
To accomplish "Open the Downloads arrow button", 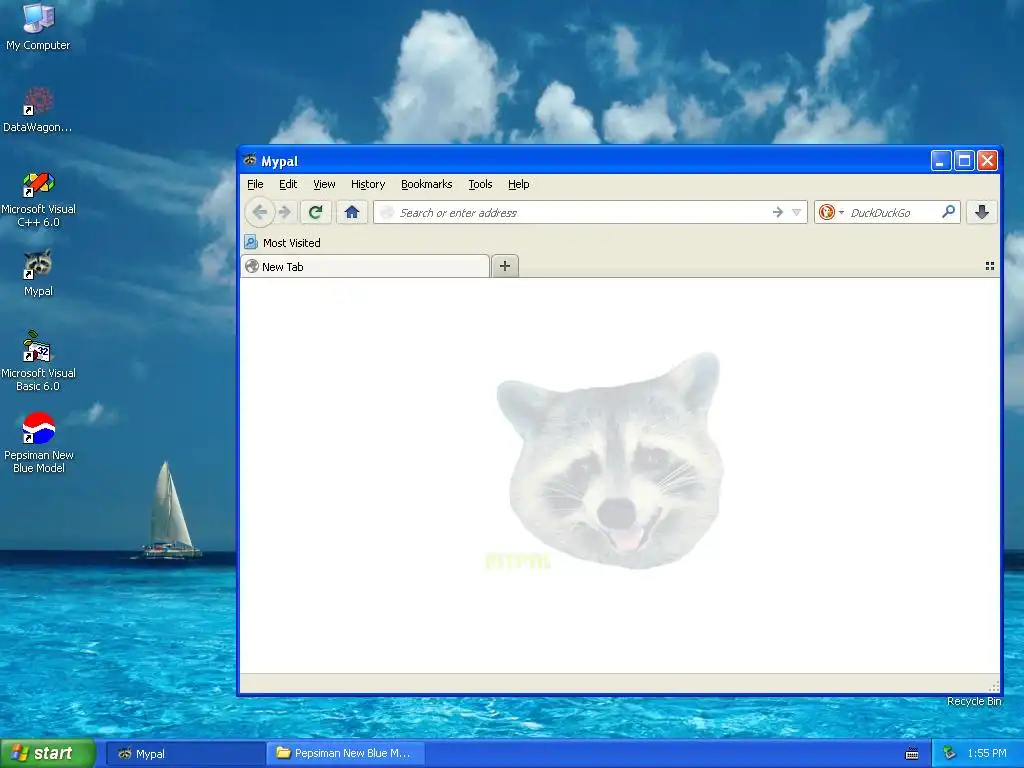I will point(982,212).
